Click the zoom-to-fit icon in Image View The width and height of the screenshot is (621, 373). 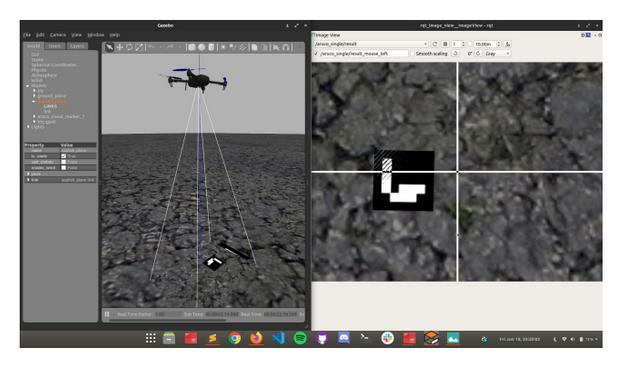pos(445,44)
